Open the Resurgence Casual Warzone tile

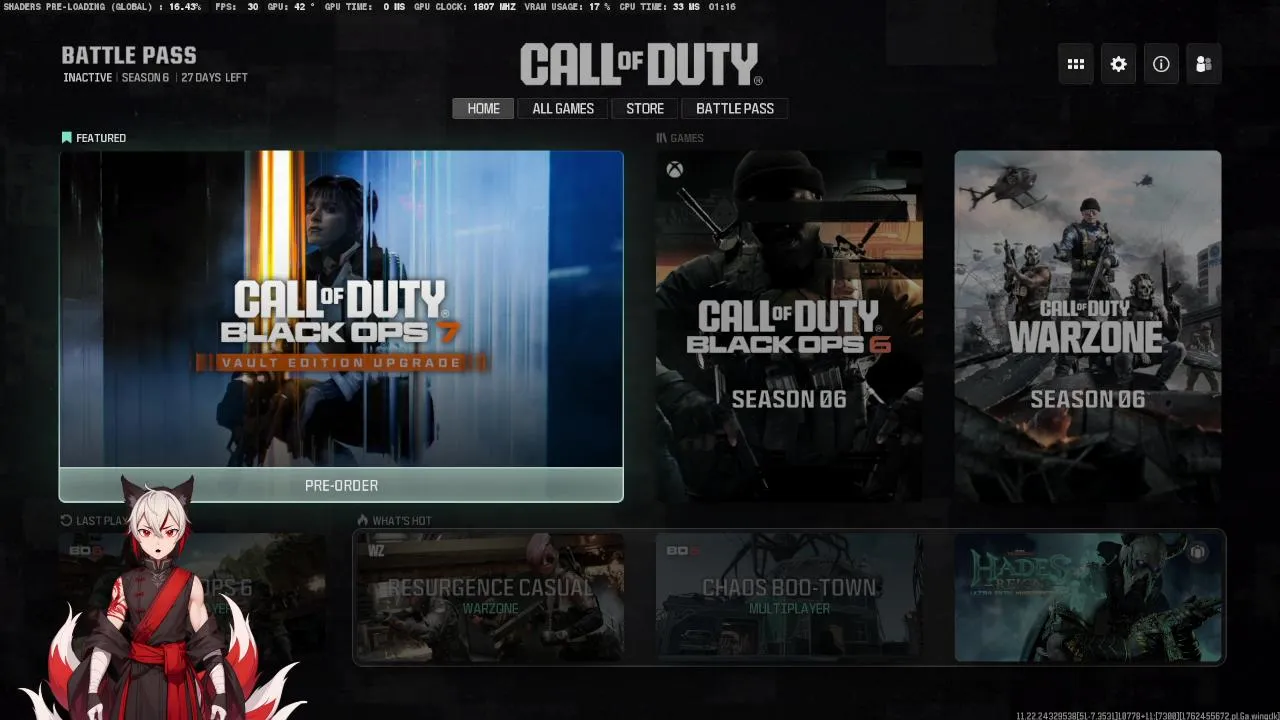pyautogui.click(x=490, y=597)
